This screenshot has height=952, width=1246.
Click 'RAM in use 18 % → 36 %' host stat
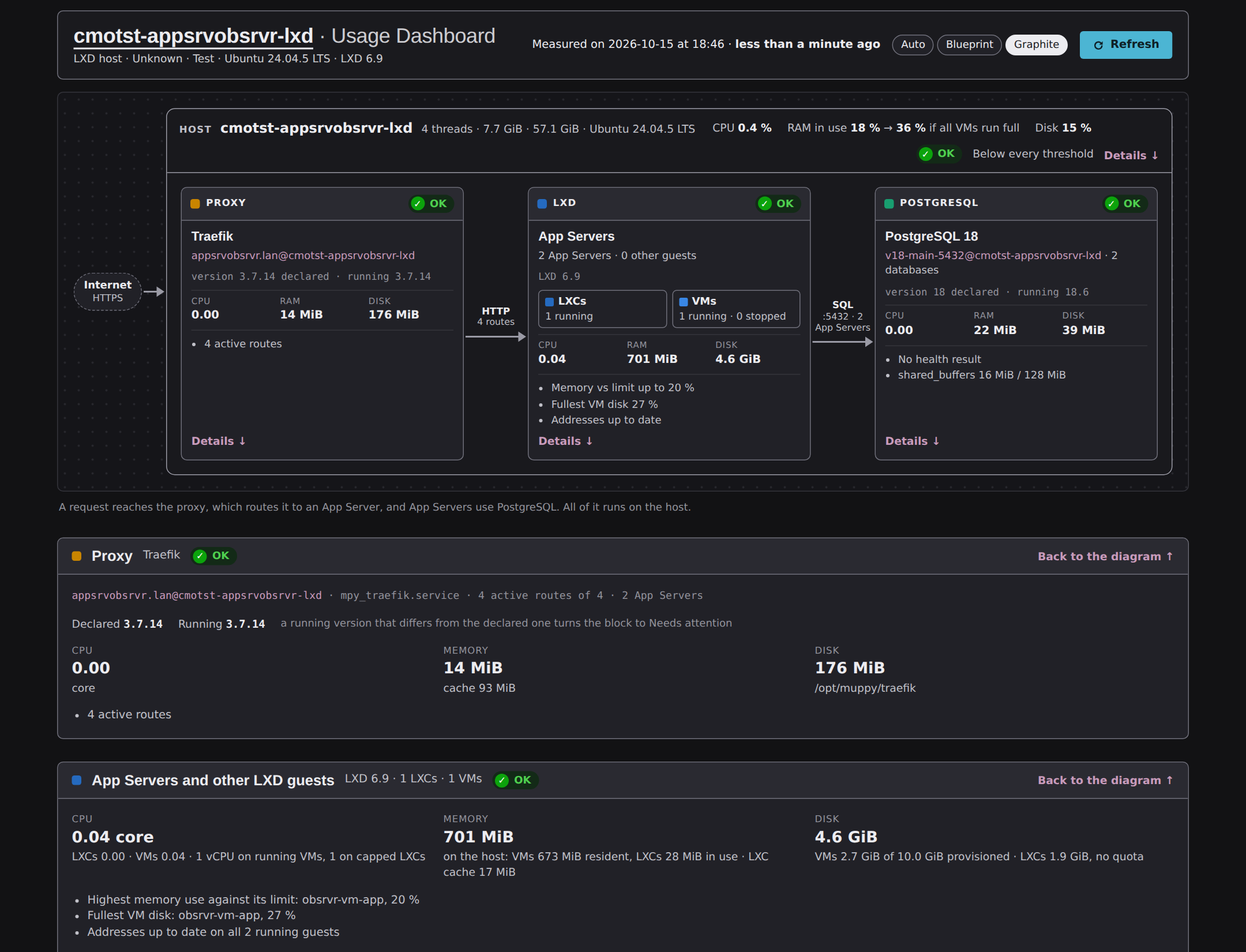point(903,128)
